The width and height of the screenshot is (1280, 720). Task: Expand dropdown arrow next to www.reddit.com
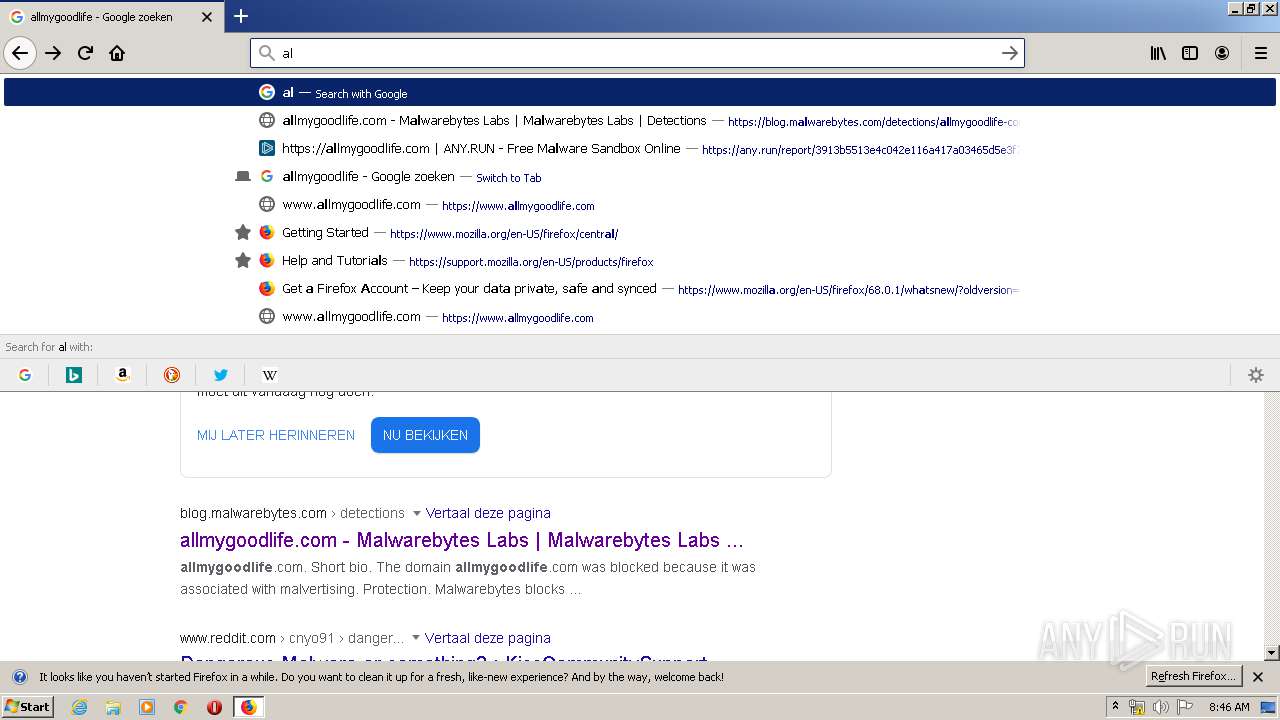point(415,638)
